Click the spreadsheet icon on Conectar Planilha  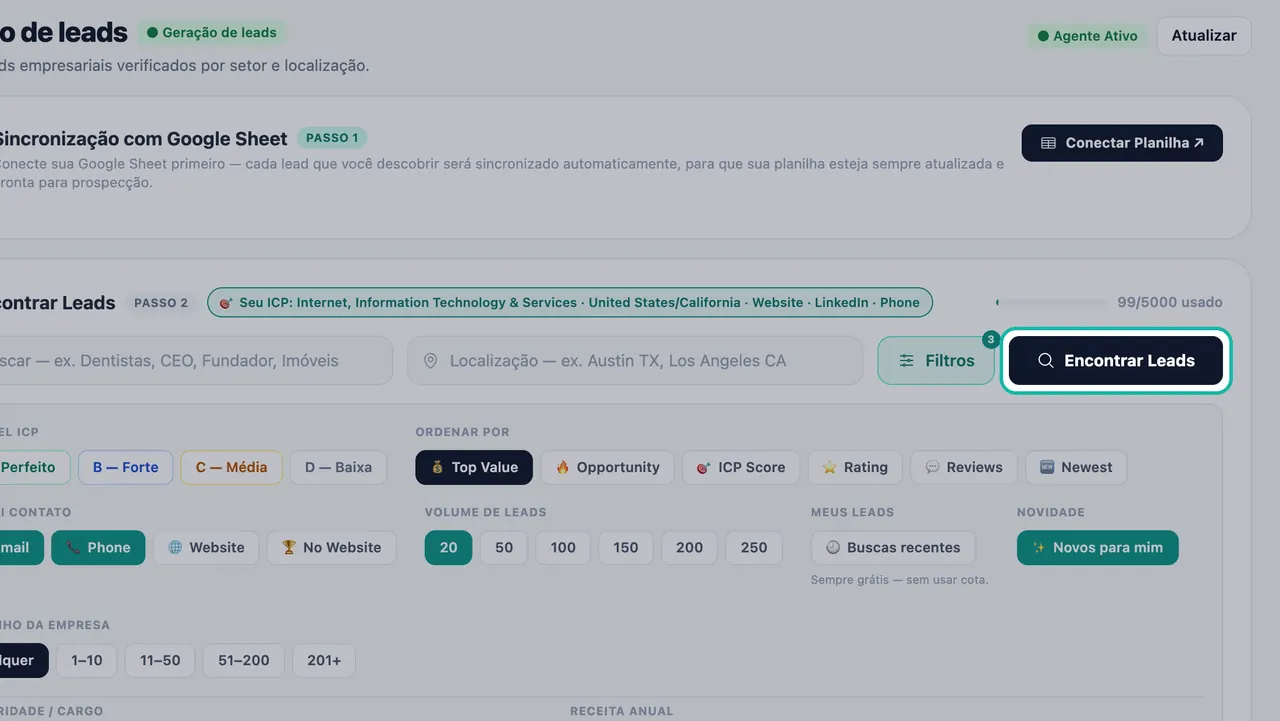[x=1048, y=143]
